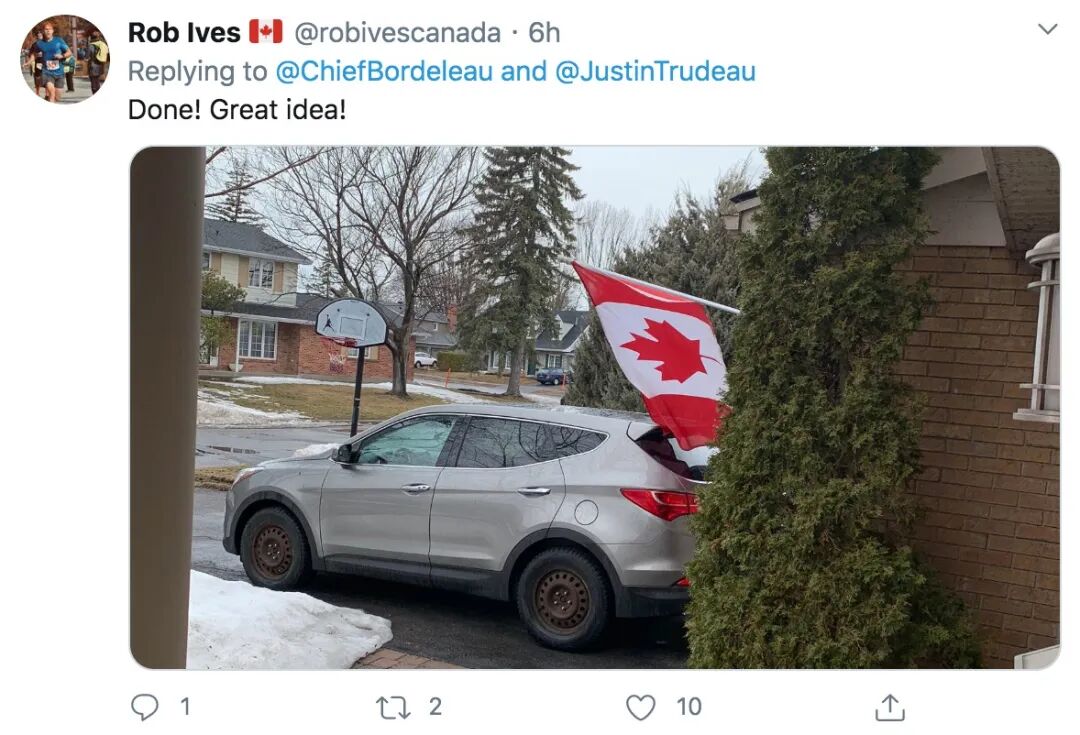Click the reply count number 1
This screenshot has width=1080, height=735.
click(x=185, y=707)
